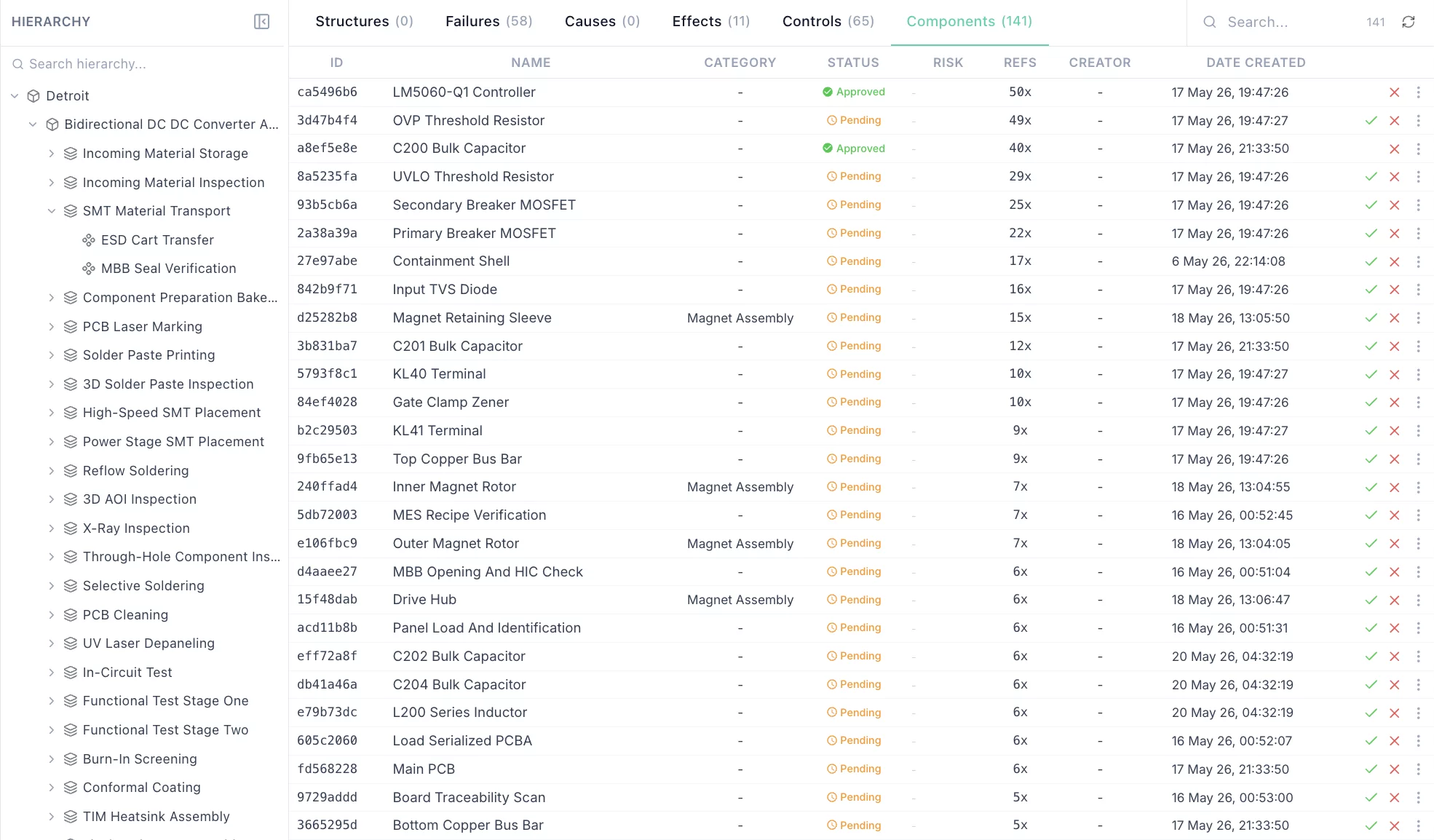Approve the Top Copper Bus Bar component
The image size is (1434, 840).
pos(1371,459)
